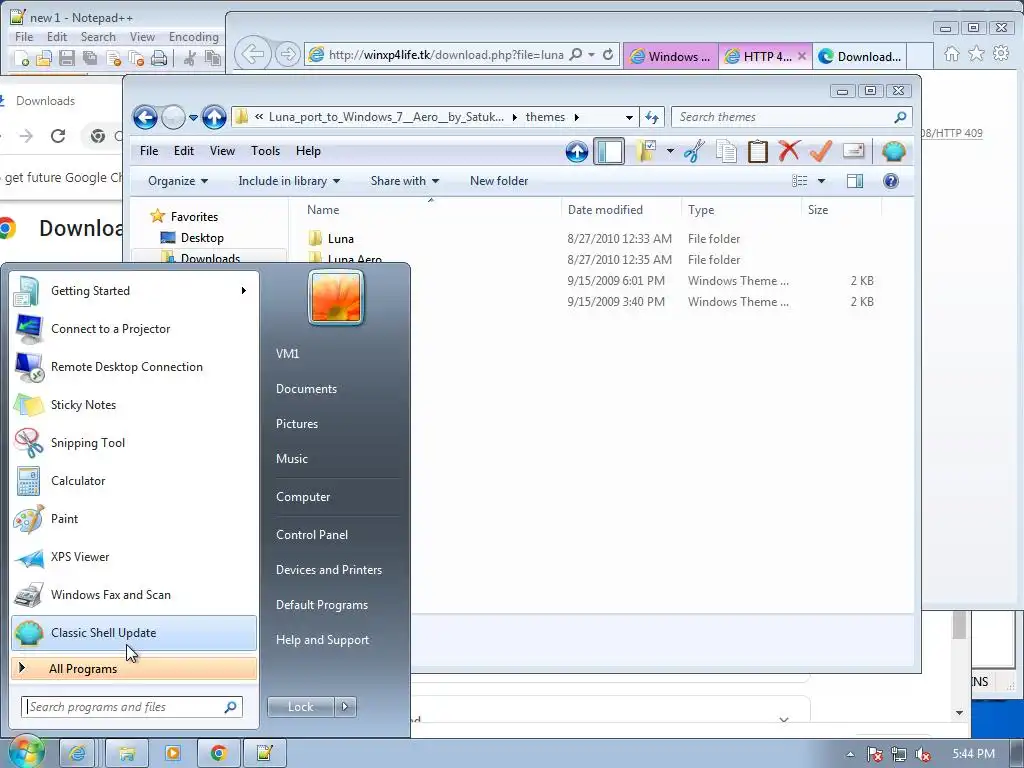
Task: Open the arrow next to the Lock button
Action: [x=345, y=707]
